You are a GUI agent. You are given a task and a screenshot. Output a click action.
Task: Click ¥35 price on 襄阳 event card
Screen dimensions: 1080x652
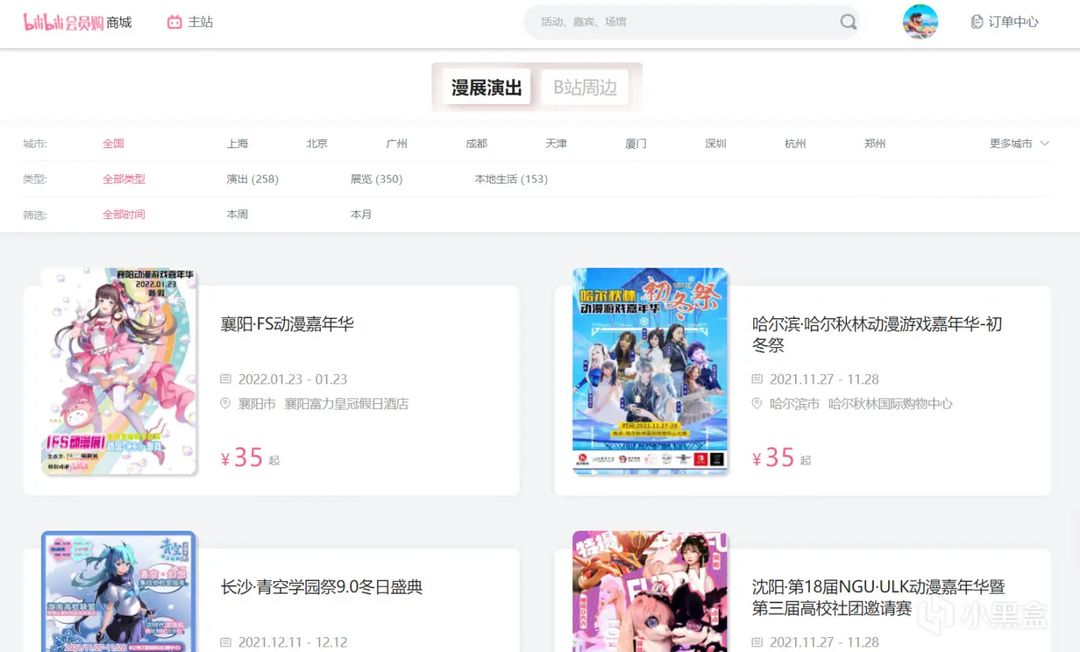tap(242, 458)
